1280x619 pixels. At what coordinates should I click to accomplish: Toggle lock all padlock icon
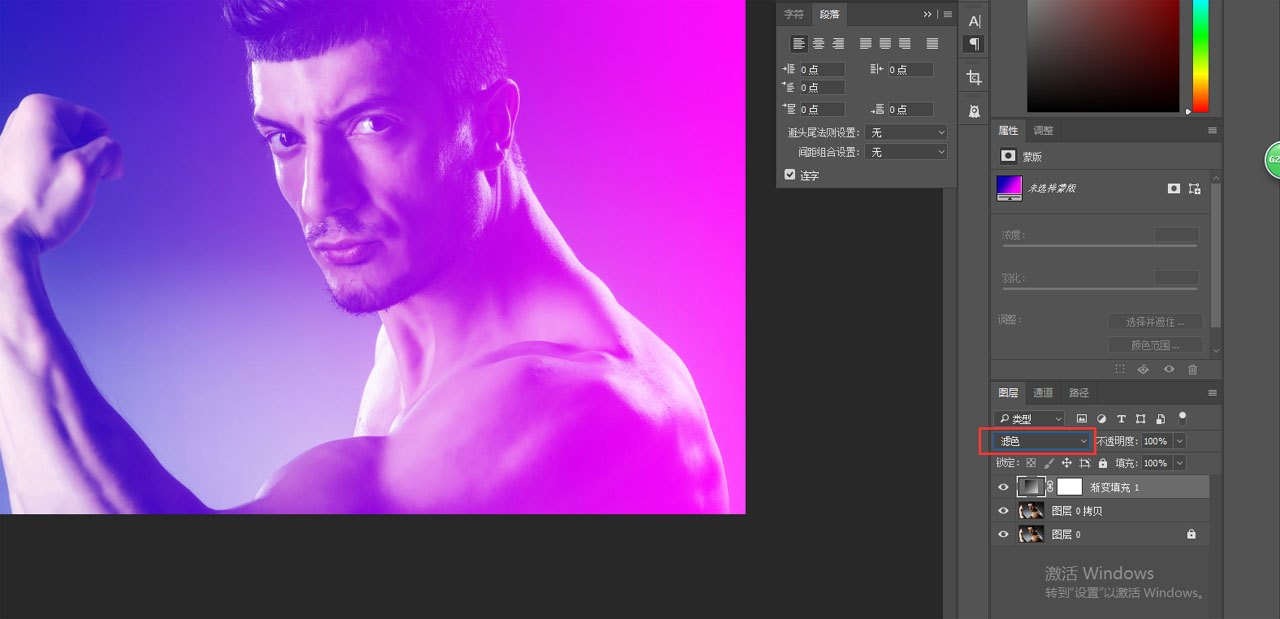[x=1103, y=463]
